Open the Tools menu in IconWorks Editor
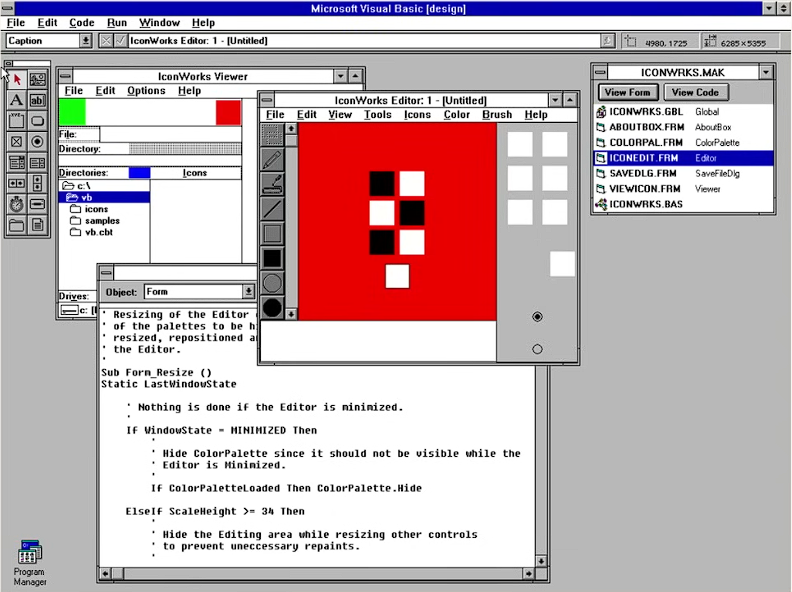The image size is (792, 592). pos(378,115)
